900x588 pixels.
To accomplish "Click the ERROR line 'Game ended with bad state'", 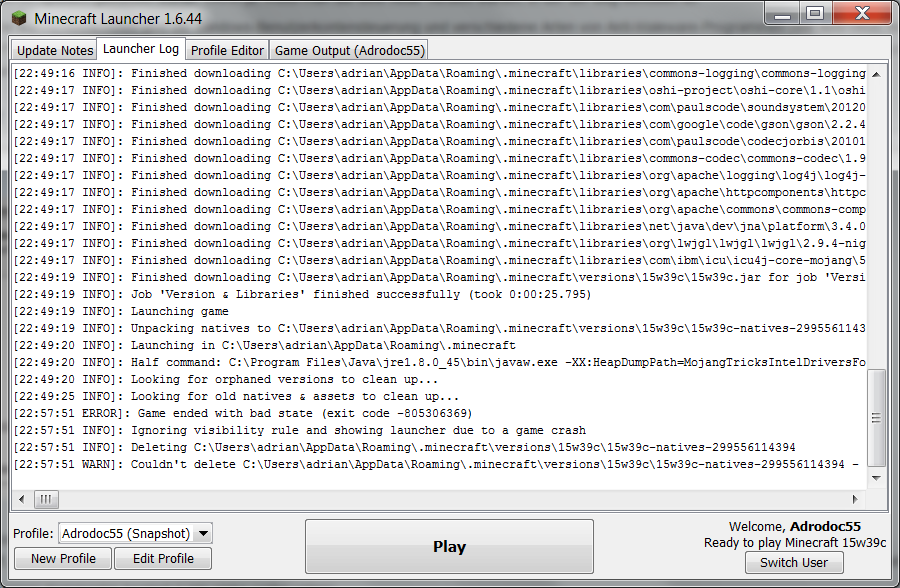I will (243, 413).
